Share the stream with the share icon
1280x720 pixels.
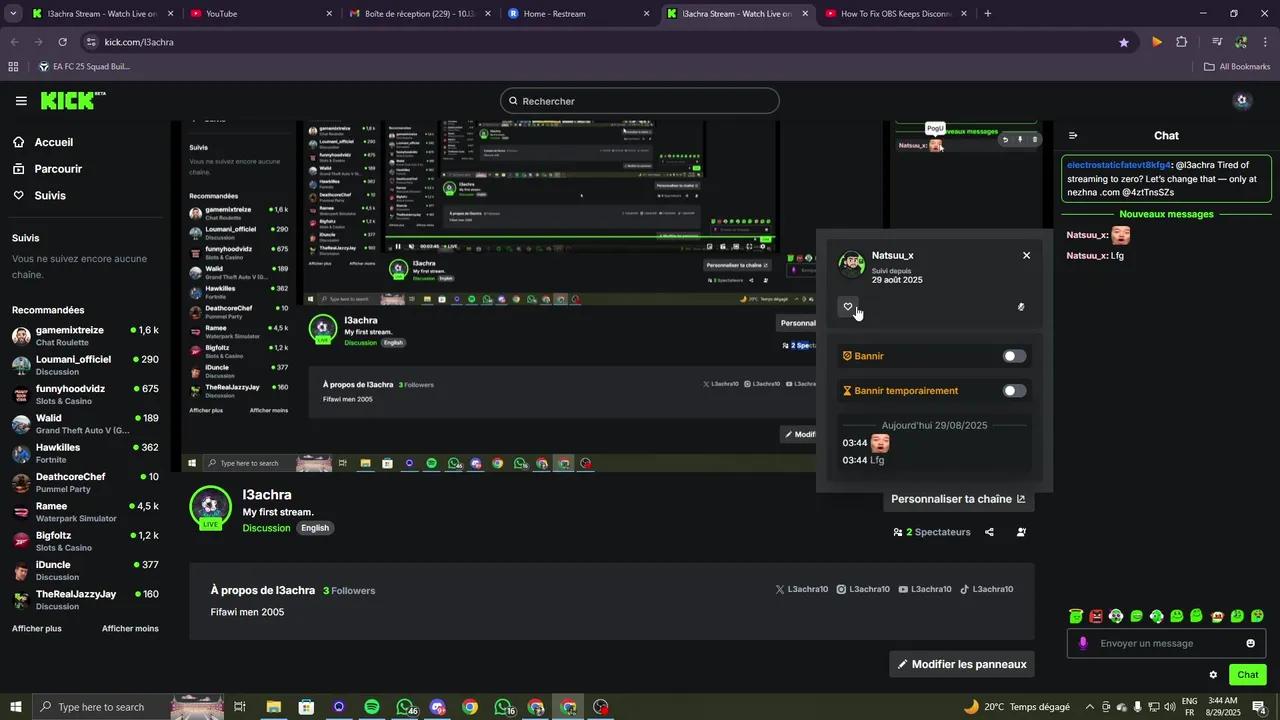(x=989, y=532)
